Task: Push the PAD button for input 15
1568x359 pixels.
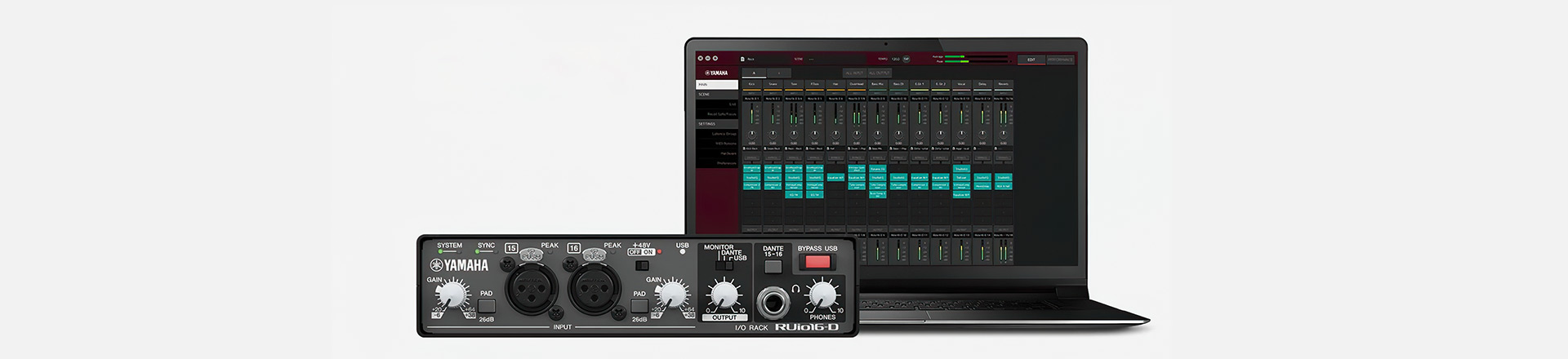Action: pos(487,306)
